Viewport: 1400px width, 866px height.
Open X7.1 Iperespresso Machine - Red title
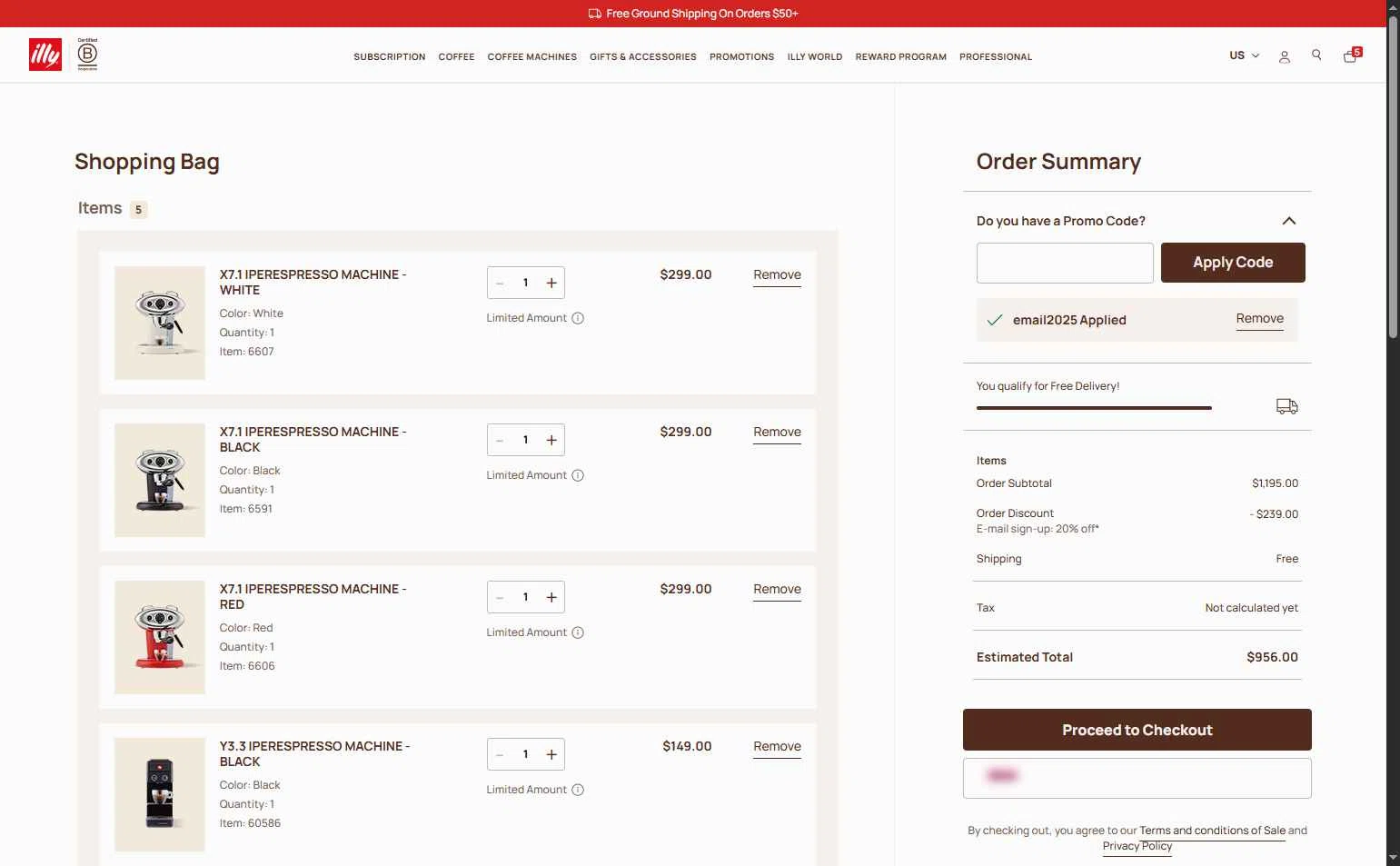tap(313, 597)
